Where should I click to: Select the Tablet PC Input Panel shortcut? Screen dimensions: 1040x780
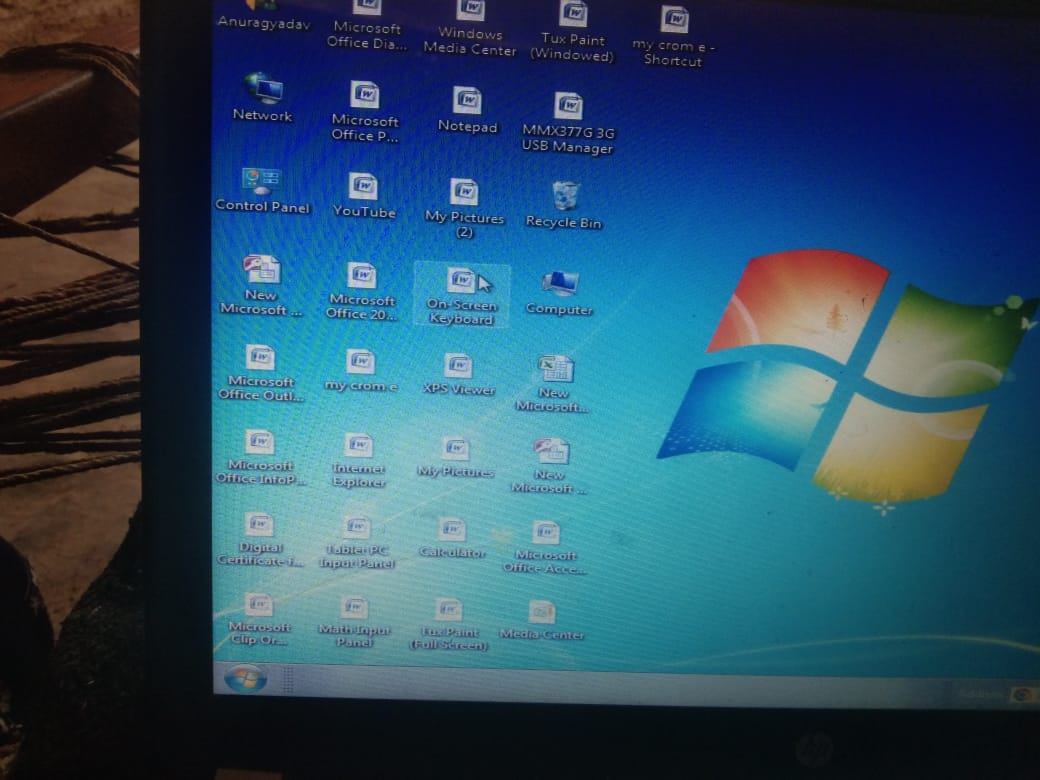click(357, 543)
